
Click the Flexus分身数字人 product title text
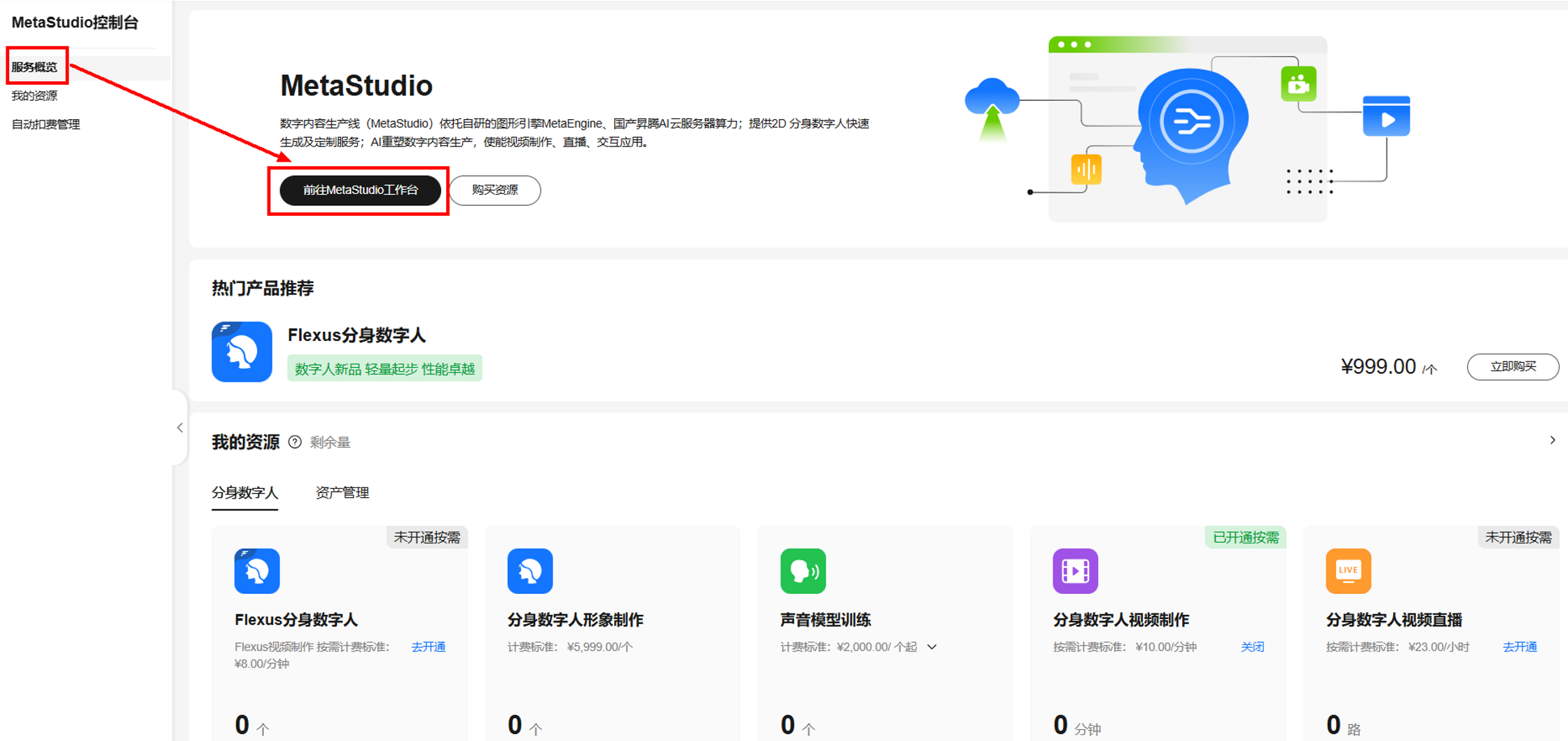(356, 335)
